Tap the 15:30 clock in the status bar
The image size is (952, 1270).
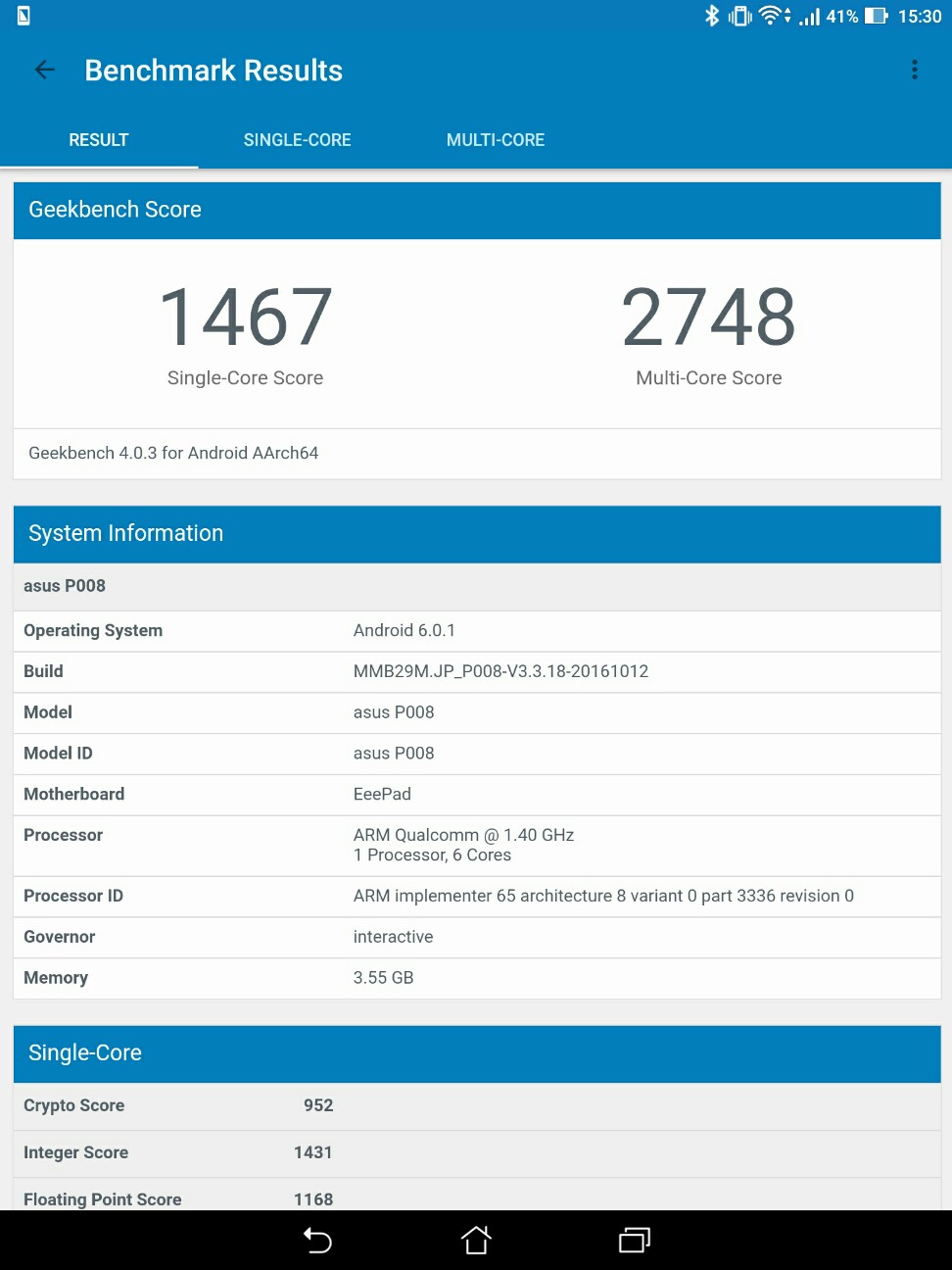pyautogui.click(x=920, y=16)
